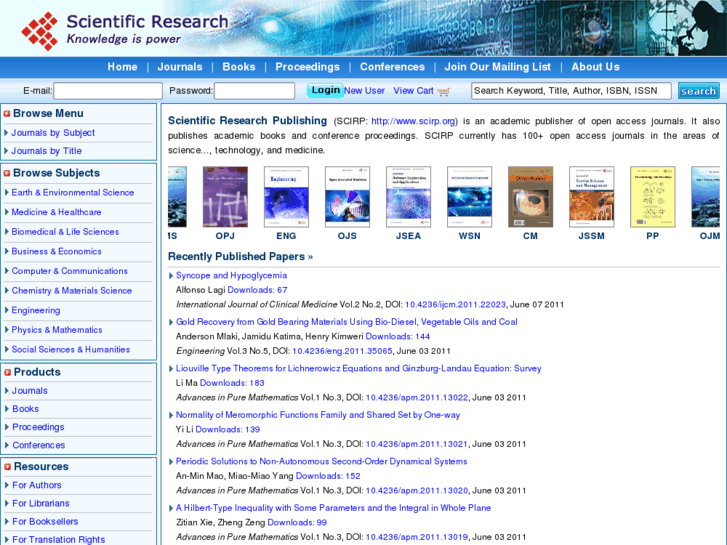Click the blue search button

coord(699,91)
